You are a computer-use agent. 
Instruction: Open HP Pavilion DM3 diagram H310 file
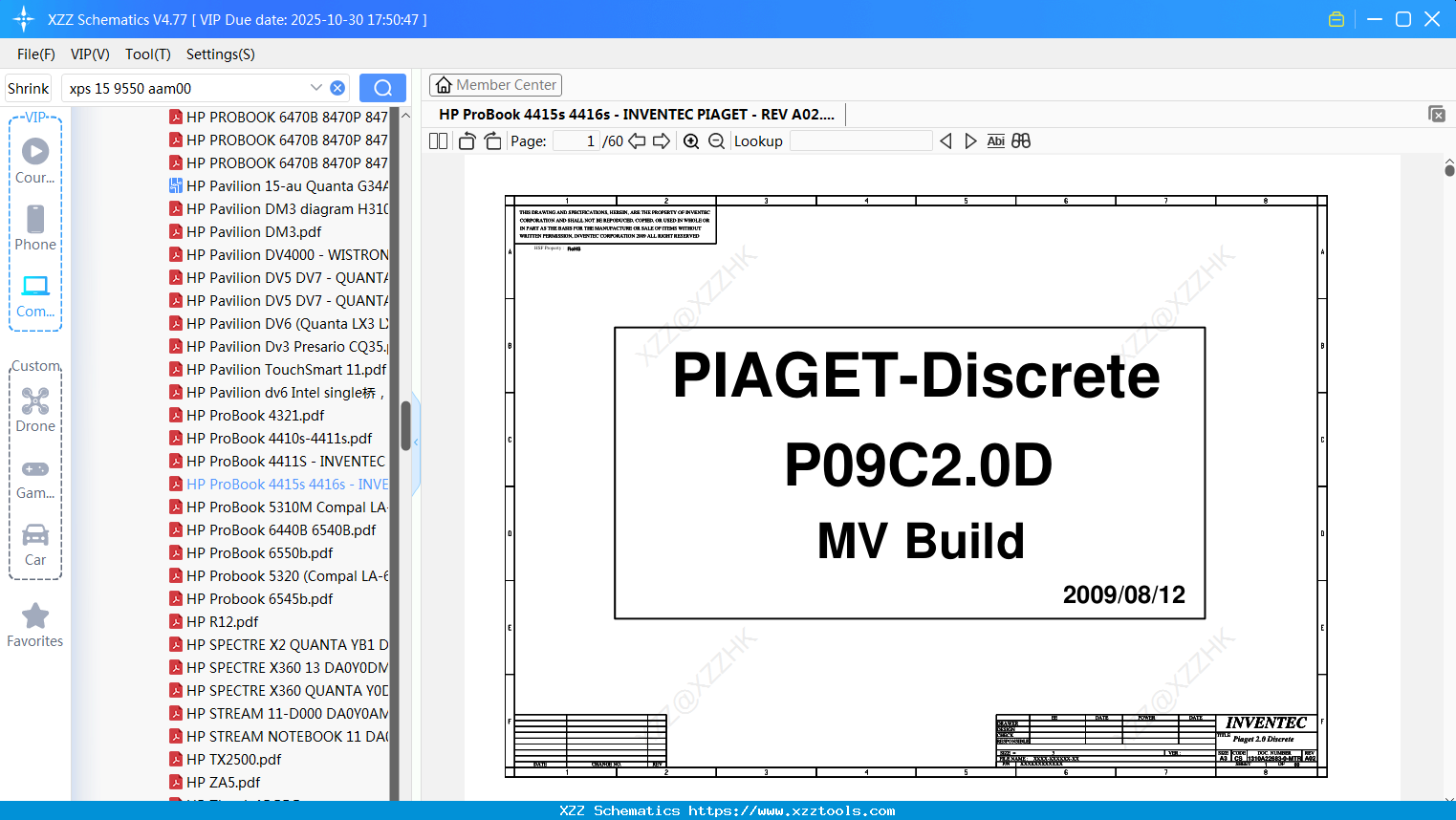[x=279, y=209]
